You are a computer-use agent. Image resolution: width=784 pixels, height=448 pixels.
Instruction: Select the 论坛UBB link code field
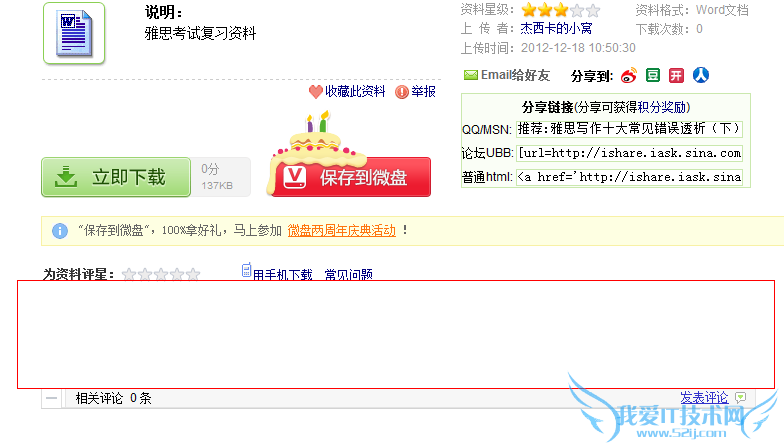pos(630,153)
